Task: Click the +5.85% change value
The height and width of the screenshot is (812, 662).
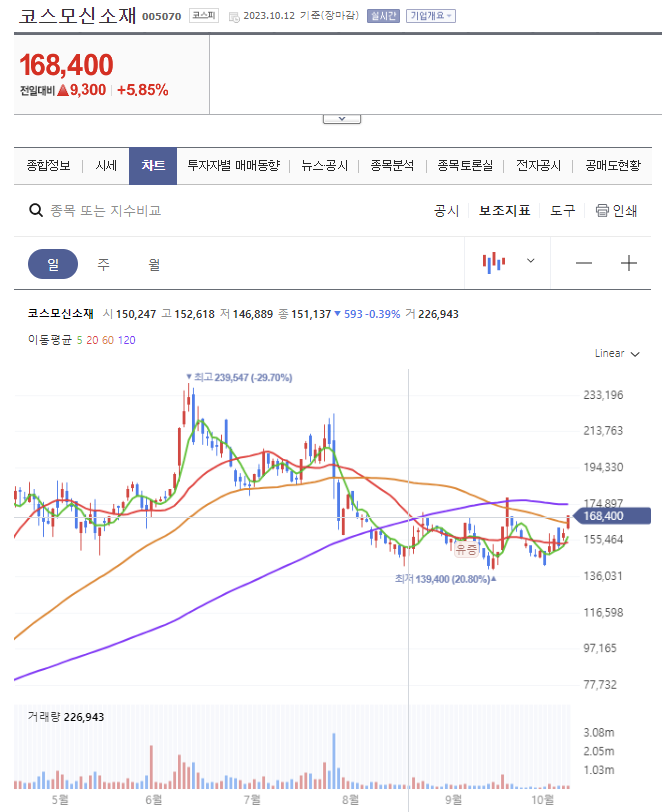Action: click(x=143, y=90)
